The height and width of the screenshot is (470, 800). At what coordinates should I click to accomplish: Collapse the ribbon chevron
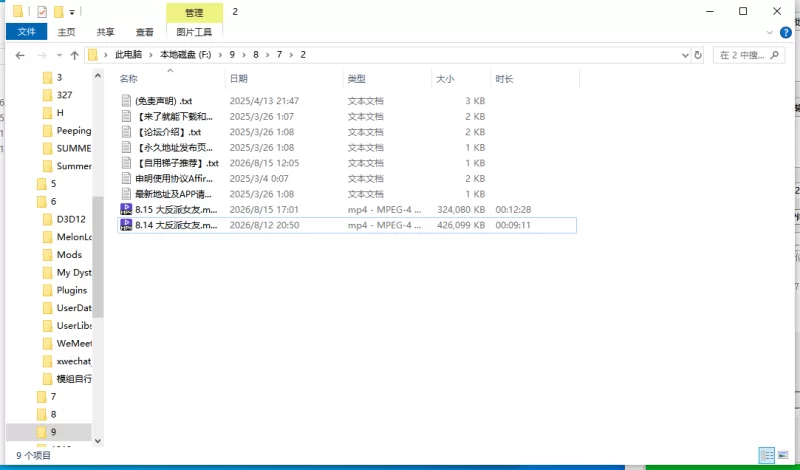pyautogui.click(x=770, y=33)
